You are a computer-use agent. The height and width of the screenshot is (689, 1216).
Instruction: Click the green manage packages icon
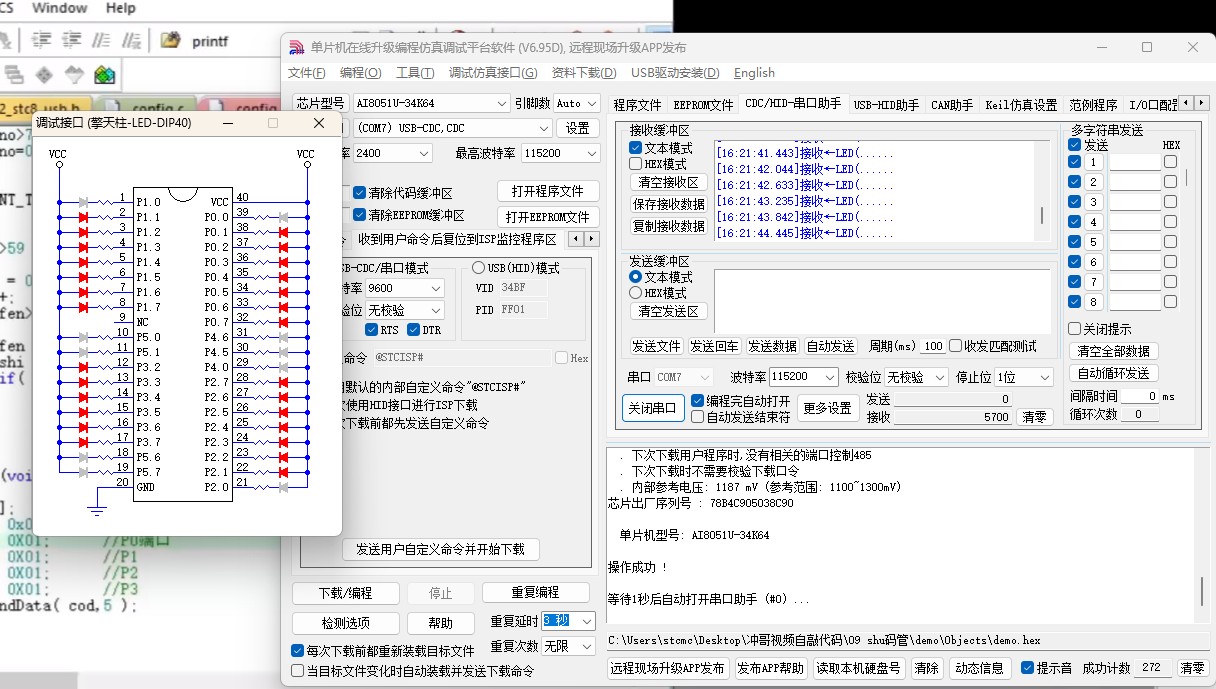click(104, 75)
